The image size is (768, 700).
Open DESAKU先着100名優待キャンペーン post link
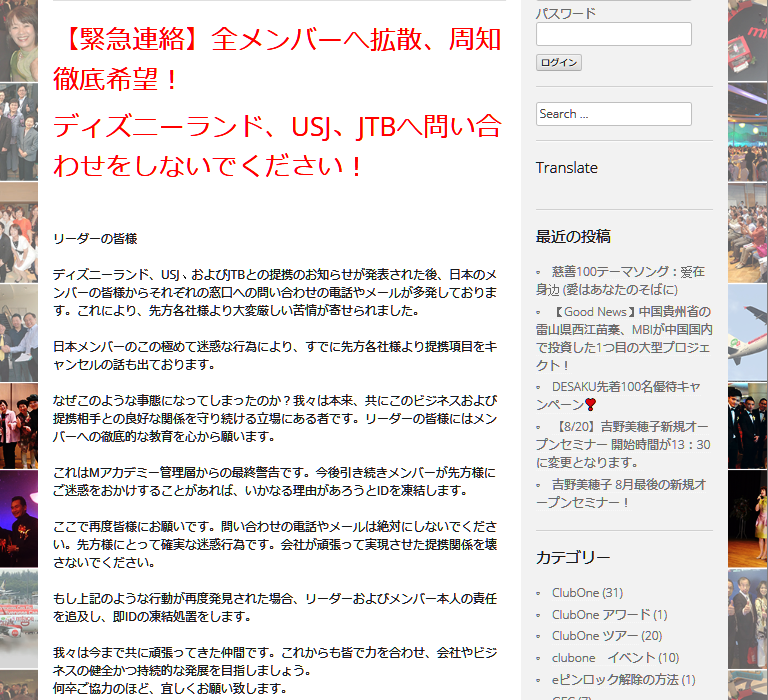coord(618,395)
